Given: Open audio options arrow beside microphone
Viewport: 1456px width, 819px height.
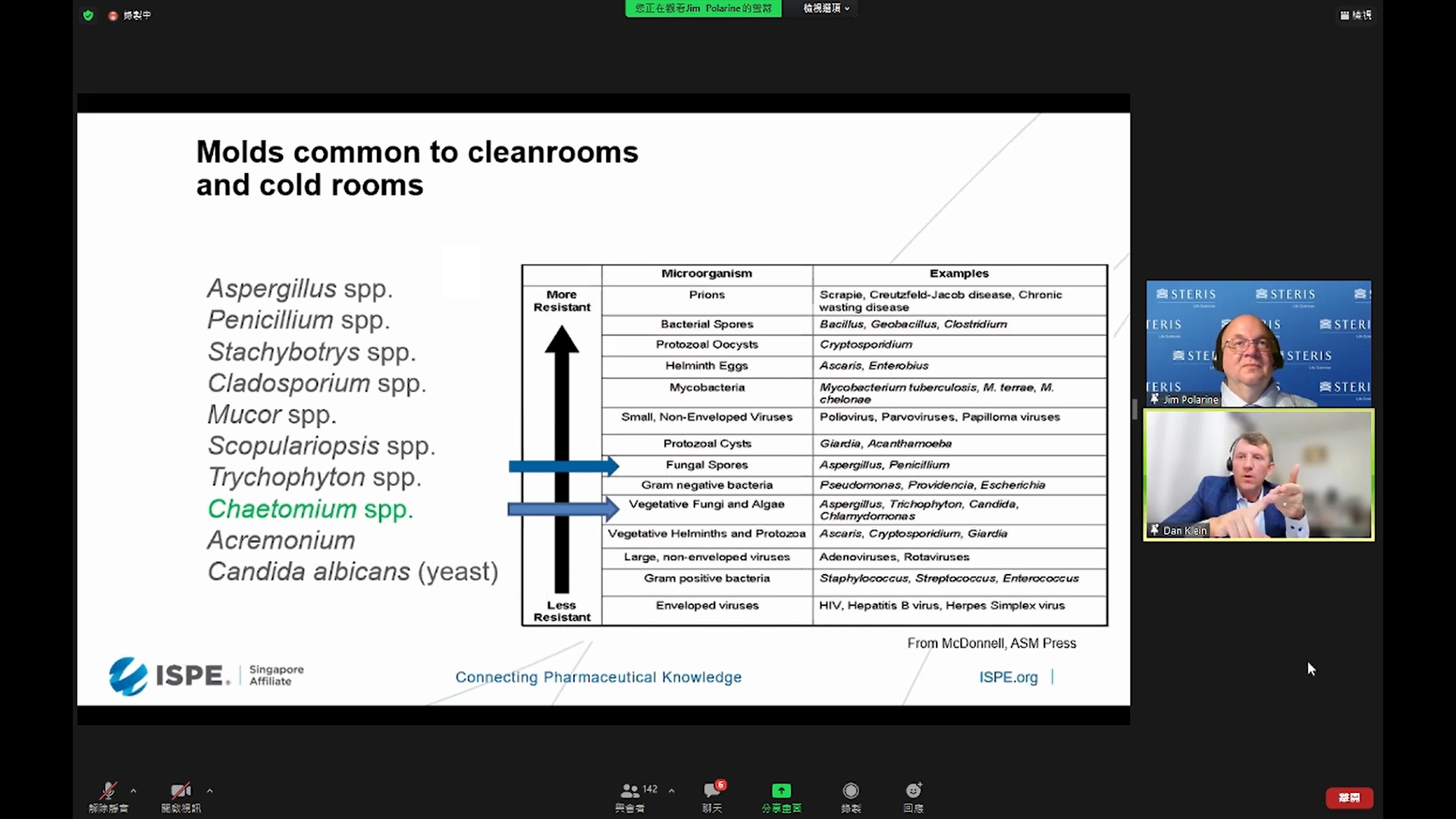Looking at the screenshot, I should pyautogui.click(x=133, y=790).
